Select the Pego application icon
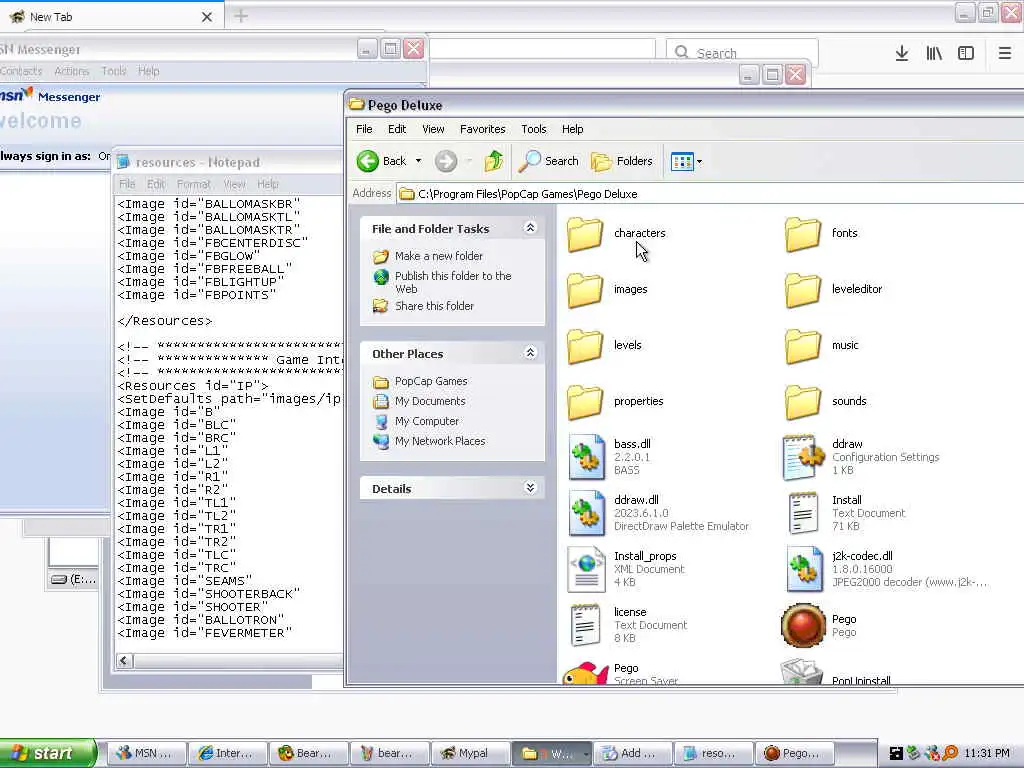Image resolution: width=1024 pixels, height=768 pixels. click(x=803, y=625)
